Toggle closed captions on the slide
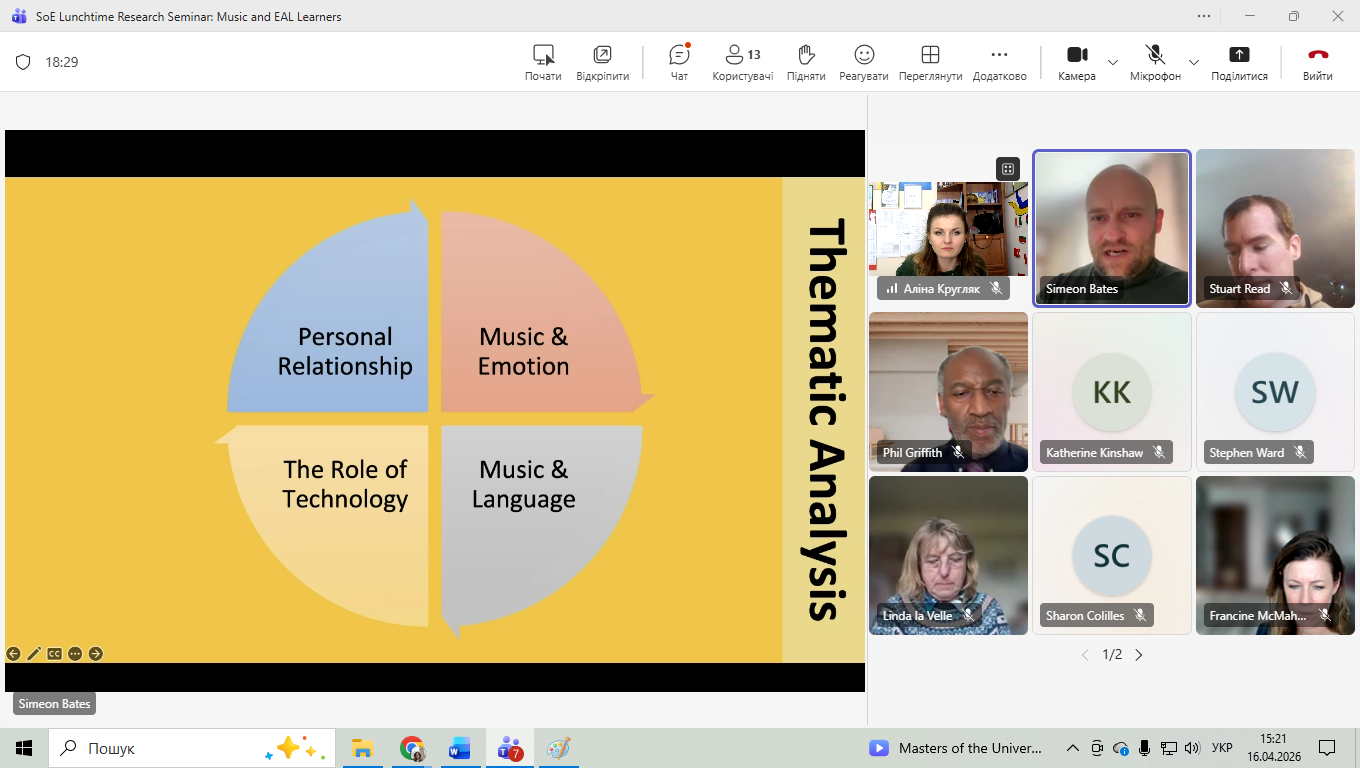Screen dimensions: 1360x768 [55, 654]
